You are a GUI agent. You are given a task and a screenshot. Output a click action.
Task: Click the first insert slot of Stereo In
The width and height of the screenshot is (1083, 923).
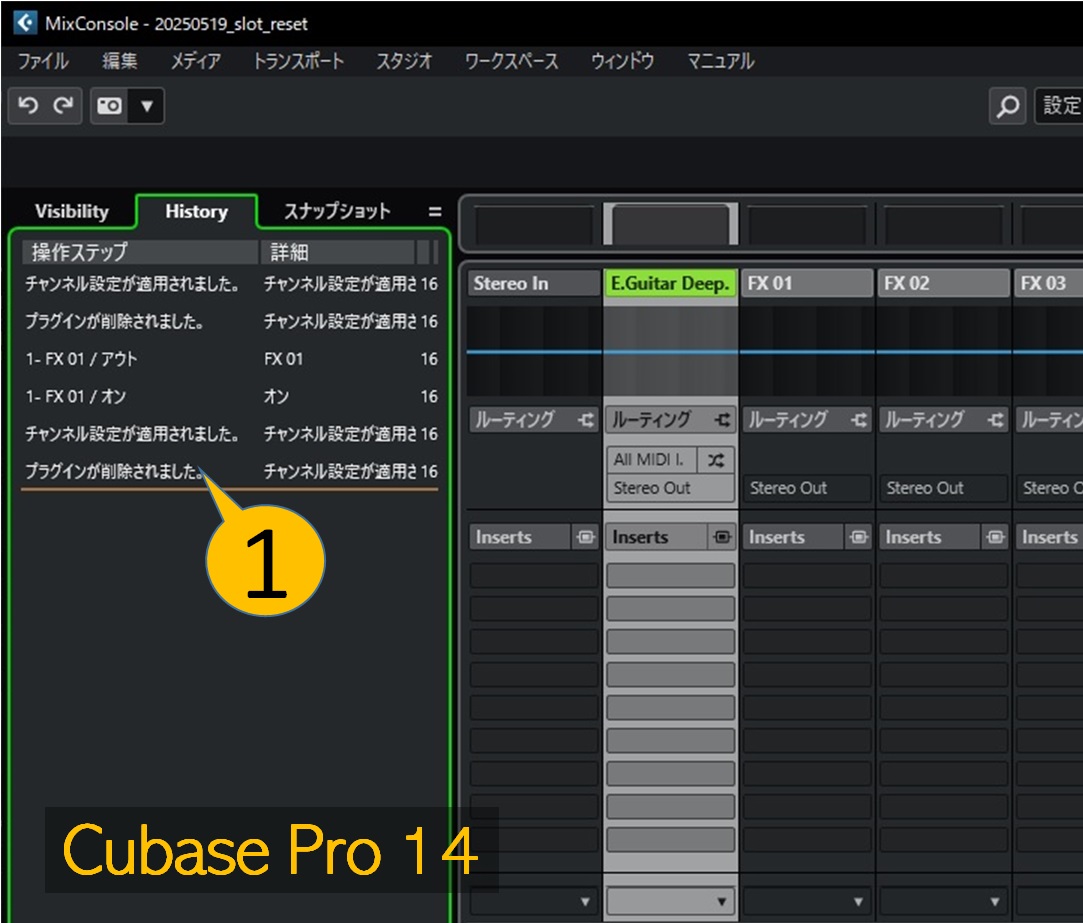click(534, 575)
